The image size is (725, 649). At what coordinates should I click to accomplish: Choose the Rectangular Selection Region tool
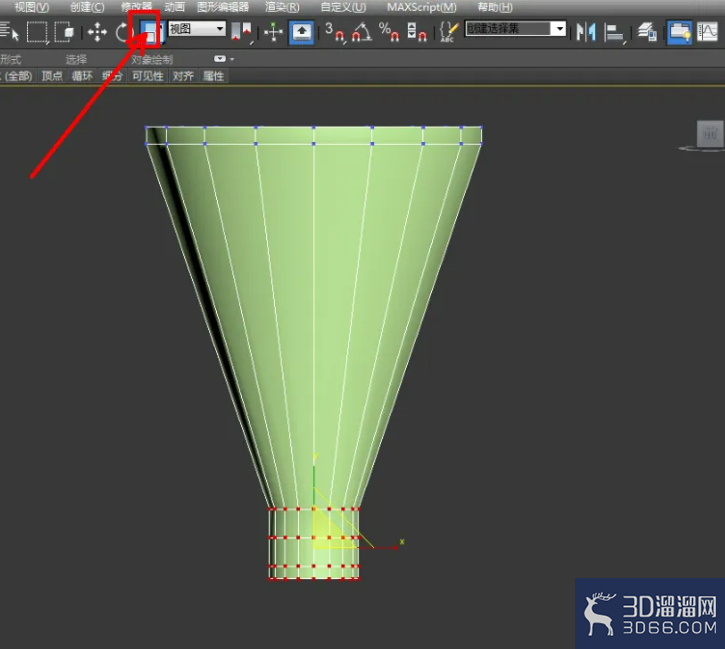click(37, 32)
